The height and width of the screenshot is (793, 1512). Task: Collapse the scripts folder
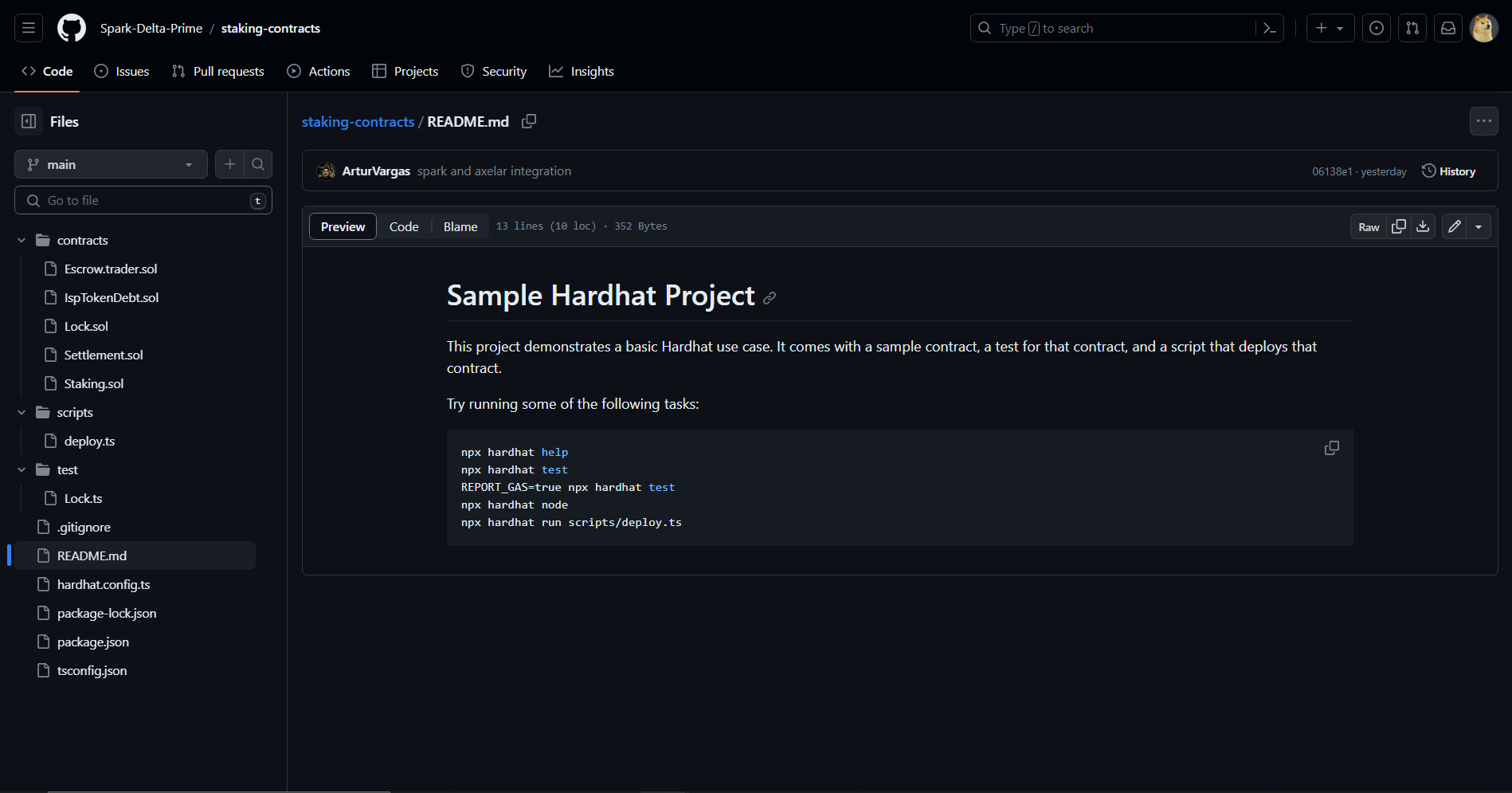(x=22, y=412)
